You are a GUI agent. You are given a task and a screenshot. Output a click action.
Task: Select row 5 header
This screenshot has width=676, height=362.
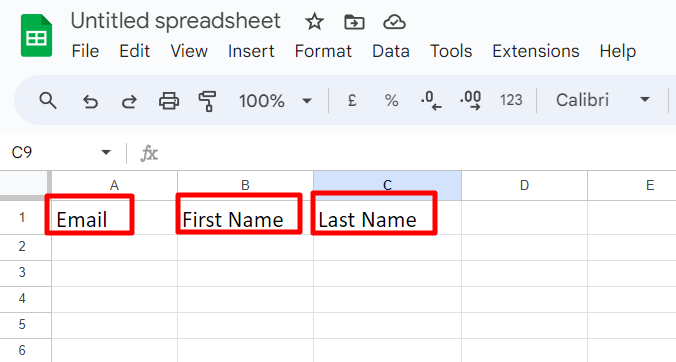tap(25, 325)
